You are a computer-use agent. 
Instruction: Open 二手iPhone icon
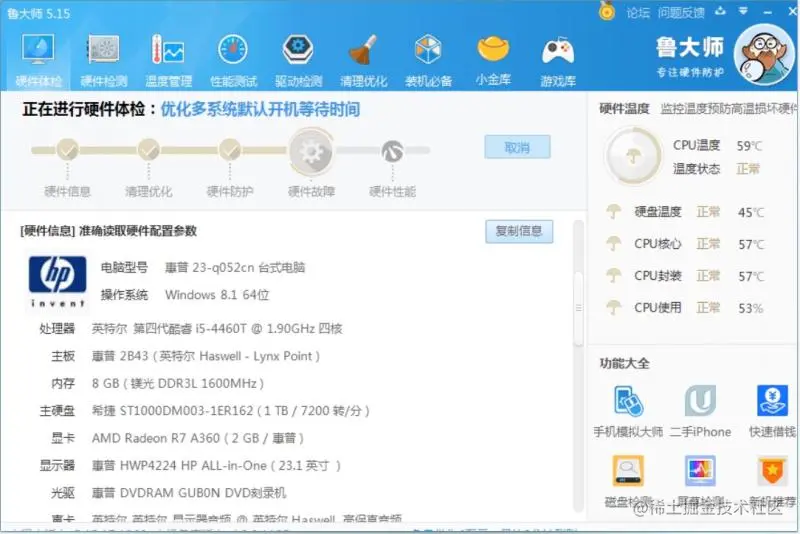pos(701,401)
